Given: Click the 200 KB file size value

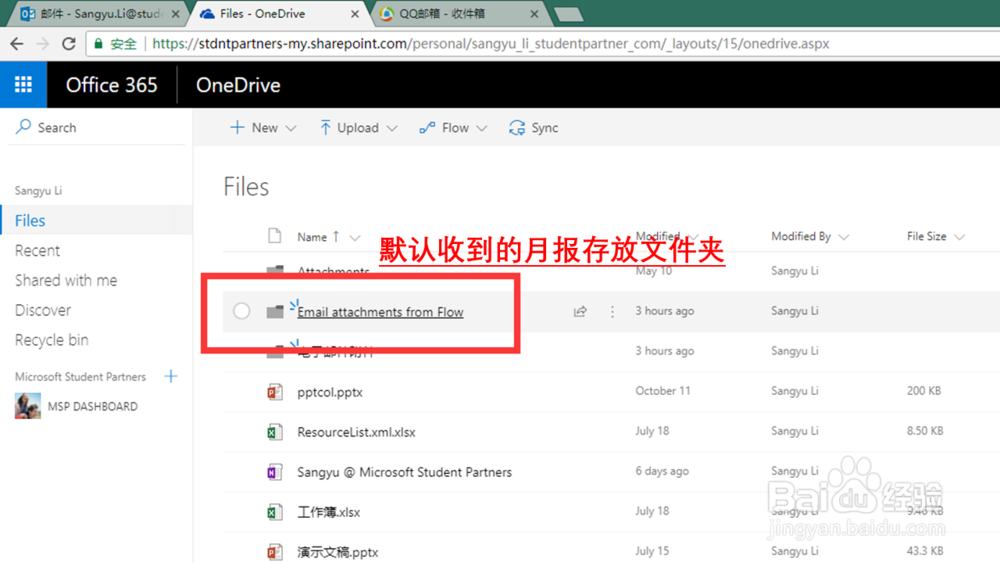Looking at the screenshot, I should (x=923, y=391).
